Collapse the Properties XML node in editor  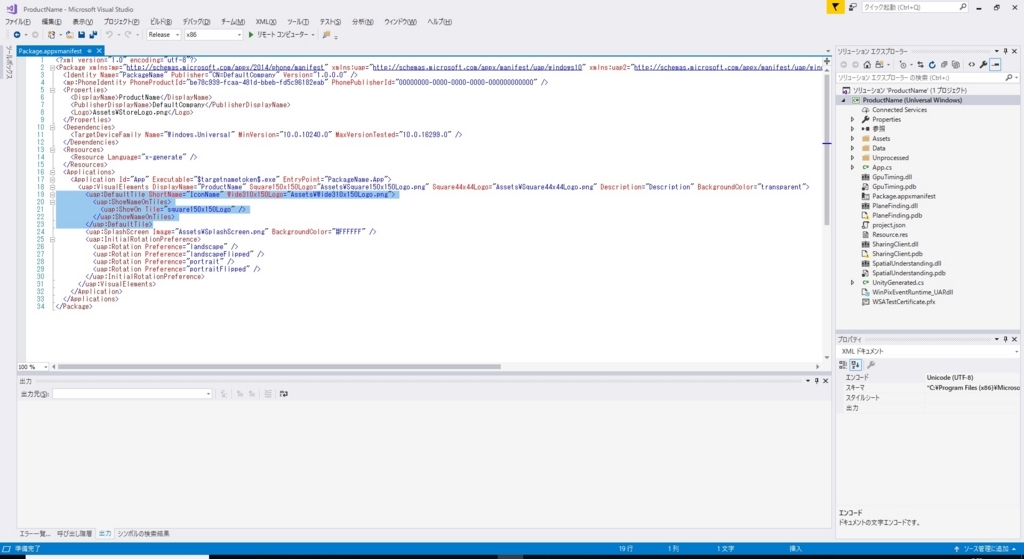pos(52,90)
